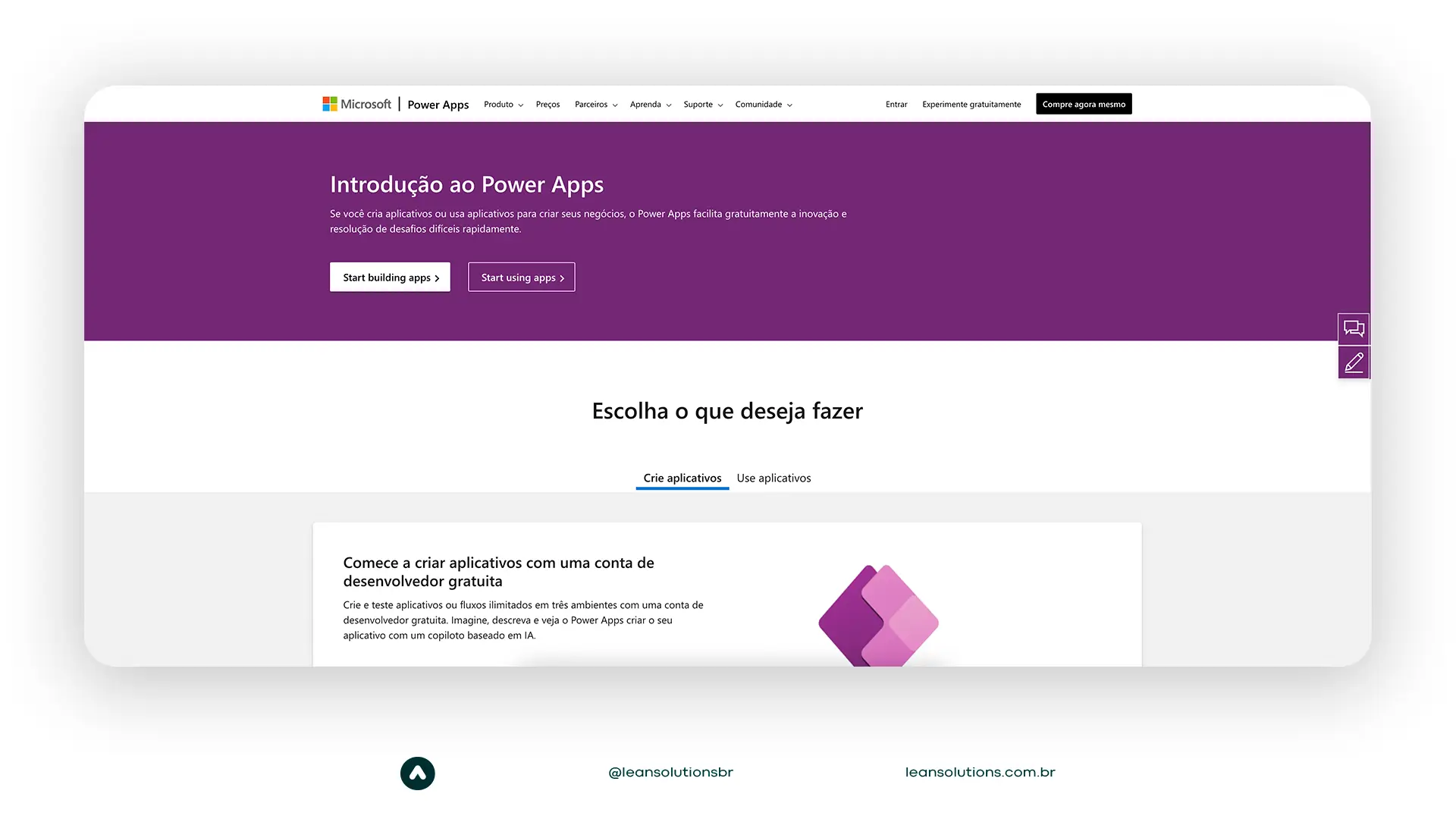The height and width of the screenshot is (819, 1456).
Task: Click the Start building apps button
Action: (390, 277)
